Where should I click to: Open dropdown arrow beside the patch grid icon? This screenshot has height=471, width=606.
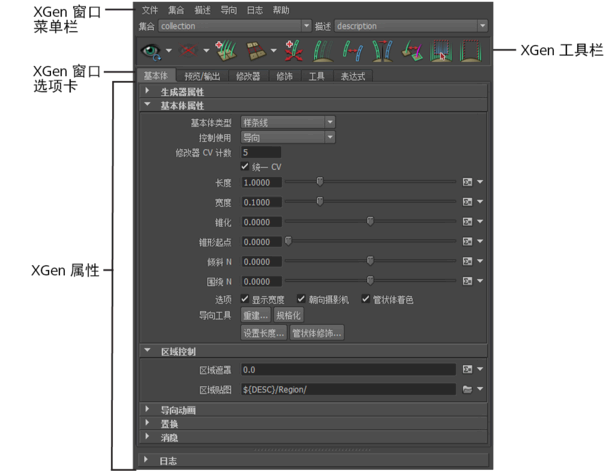(x=274, y=51)
